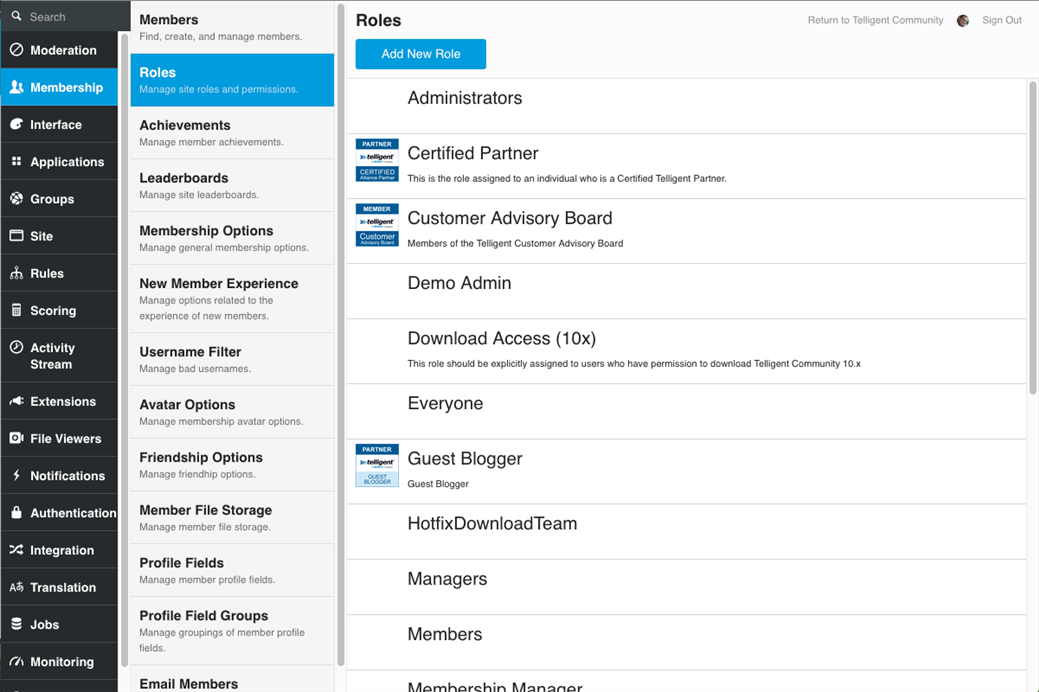Screen dimensions: 1039x692
Task: Open Membership Options settings
Action: (x=232, y=238)
